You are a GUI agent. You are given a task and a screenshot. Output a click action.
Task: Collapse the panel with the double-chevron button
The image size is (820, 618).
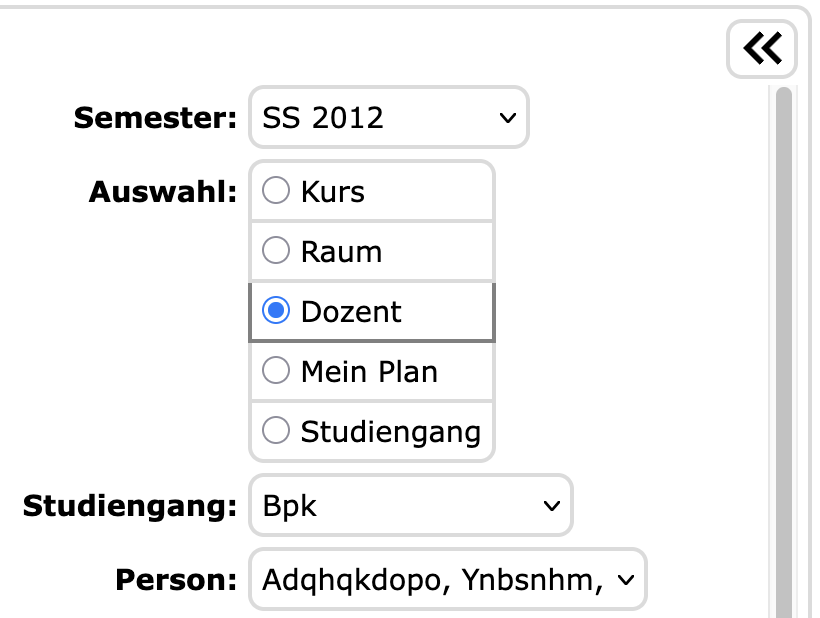762,48
